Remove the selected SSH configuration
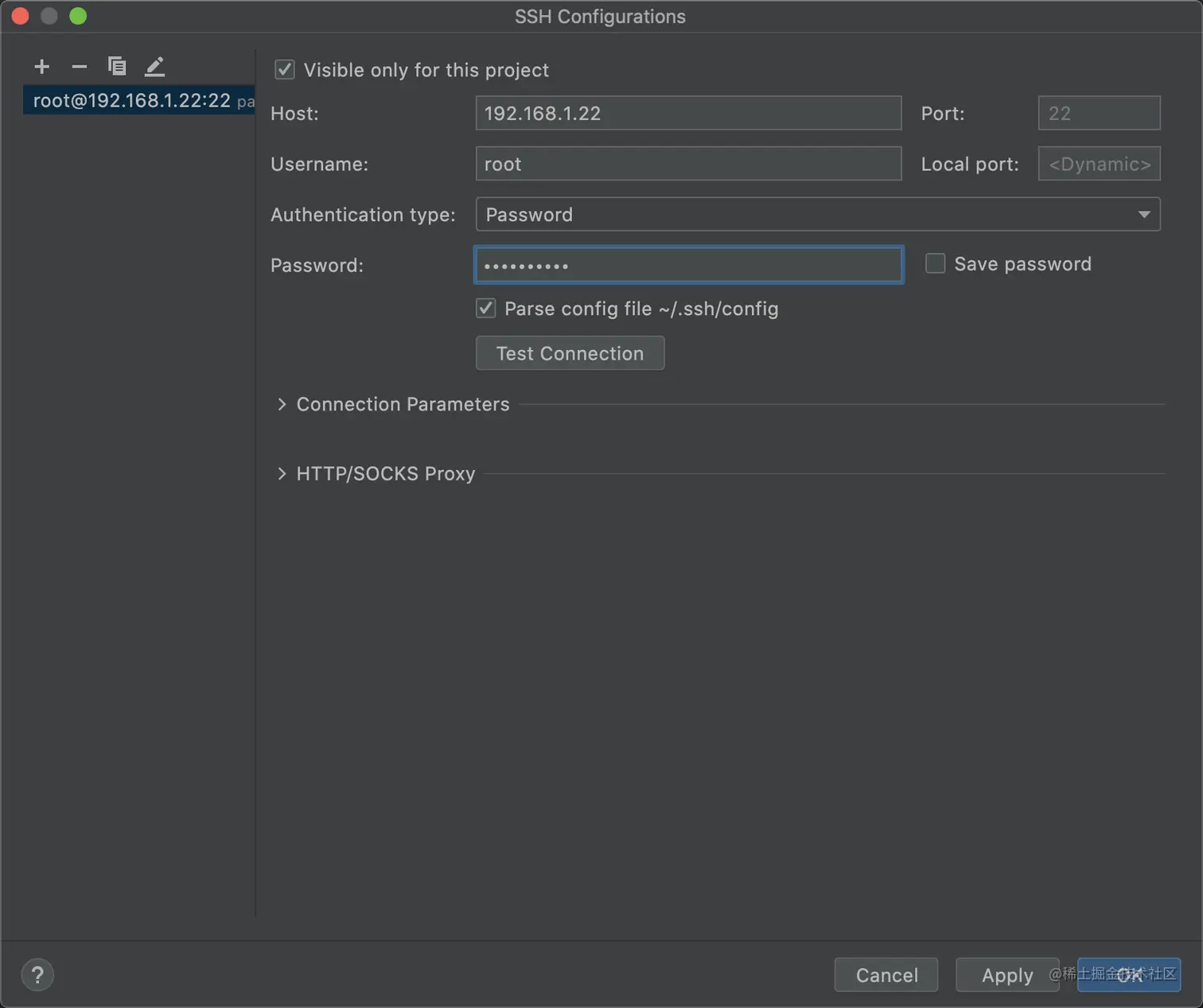This screenshot has width=1203, height=1008. point(79,67)
